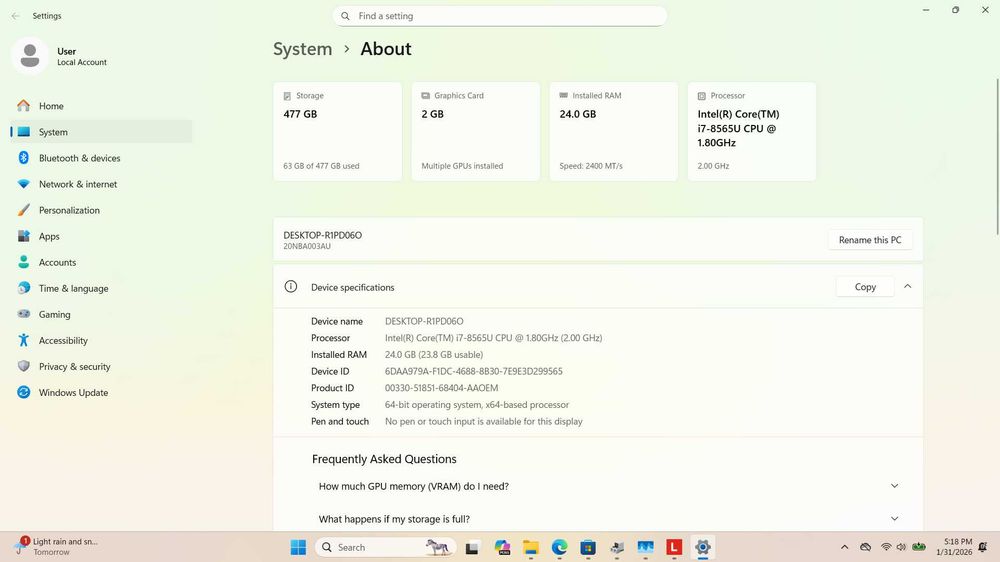Click the vertical scrollbar of the page

pyautogui.click(x=997, y=156)
